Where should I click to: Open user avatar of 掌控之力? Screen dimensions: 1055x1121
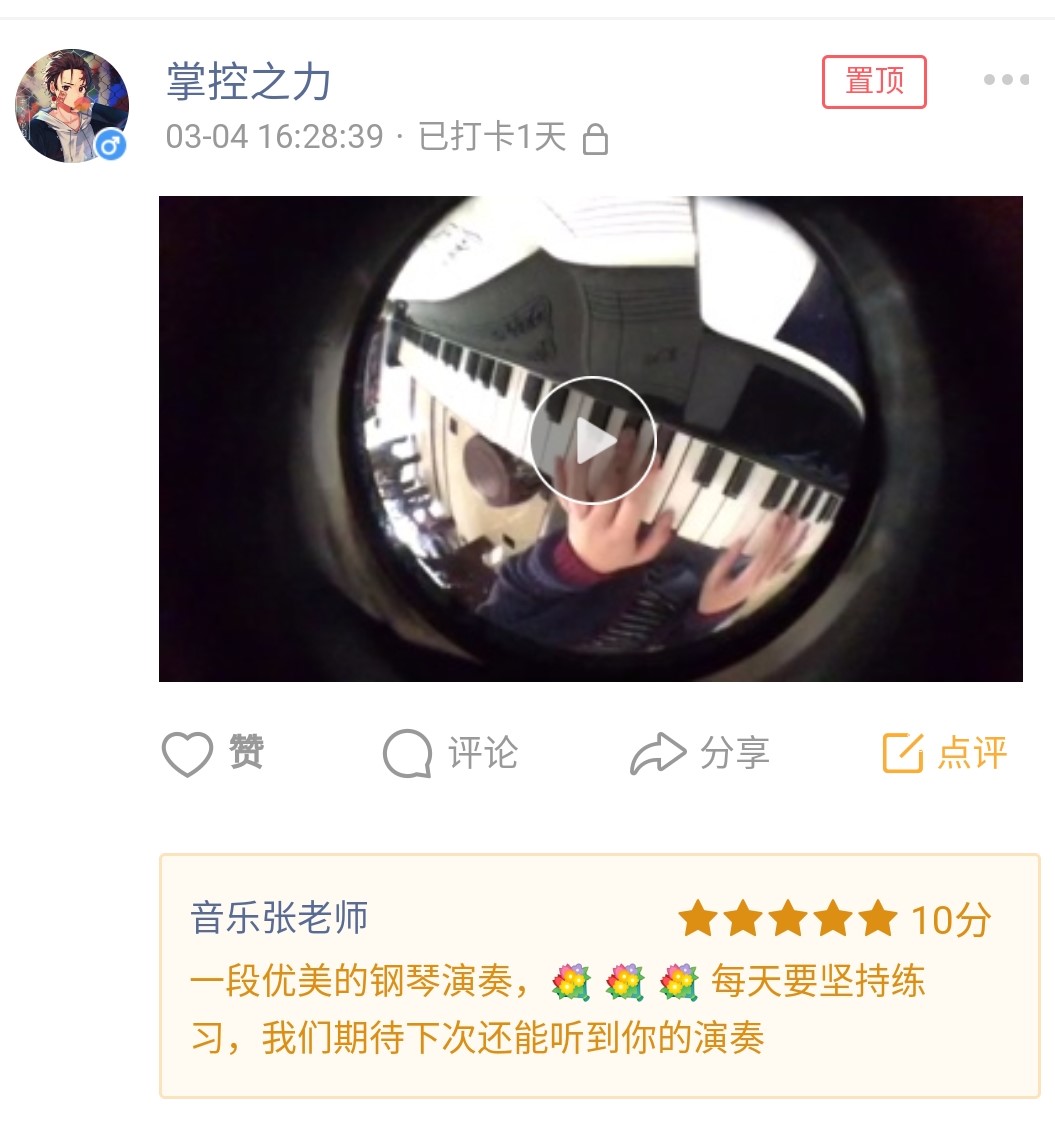(71, 105)
